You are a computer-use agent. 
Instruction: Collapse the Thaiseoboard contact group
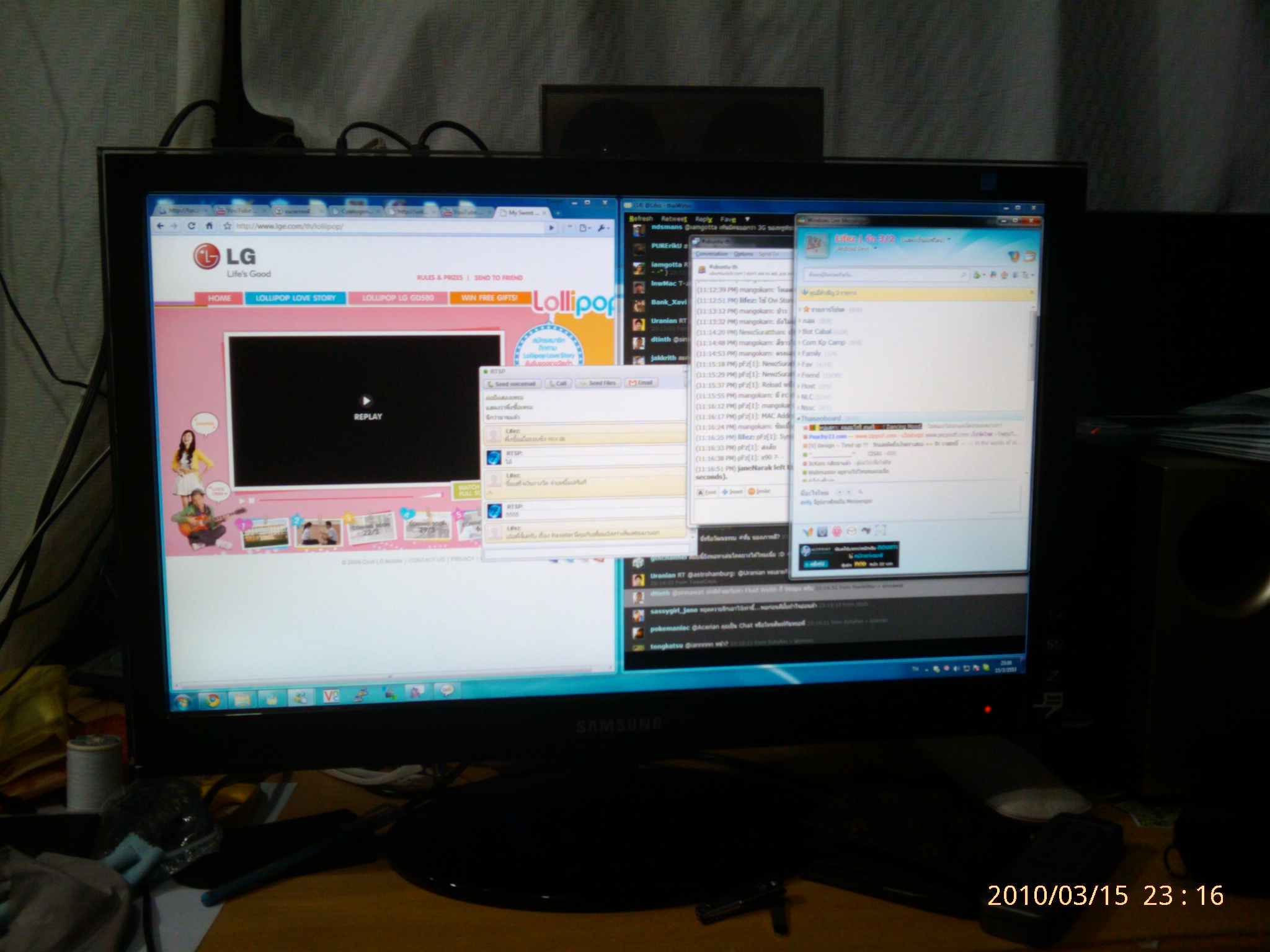click(820, 418)
